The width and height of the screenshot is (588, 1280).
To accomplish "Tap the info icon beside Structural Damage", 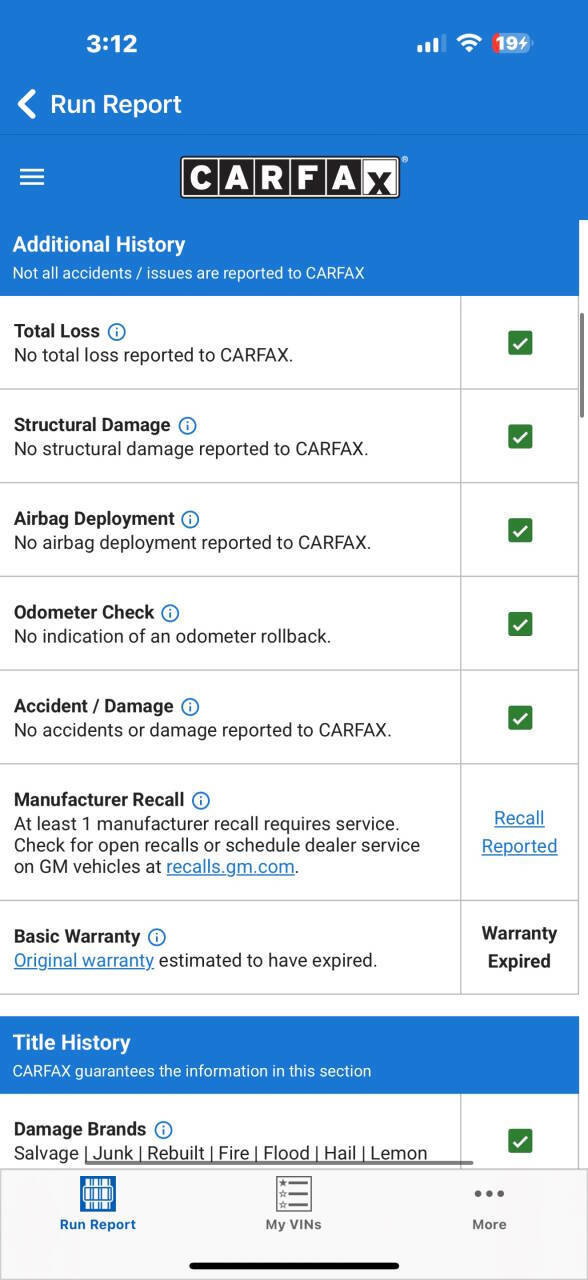I will click(x=187, y=425).
